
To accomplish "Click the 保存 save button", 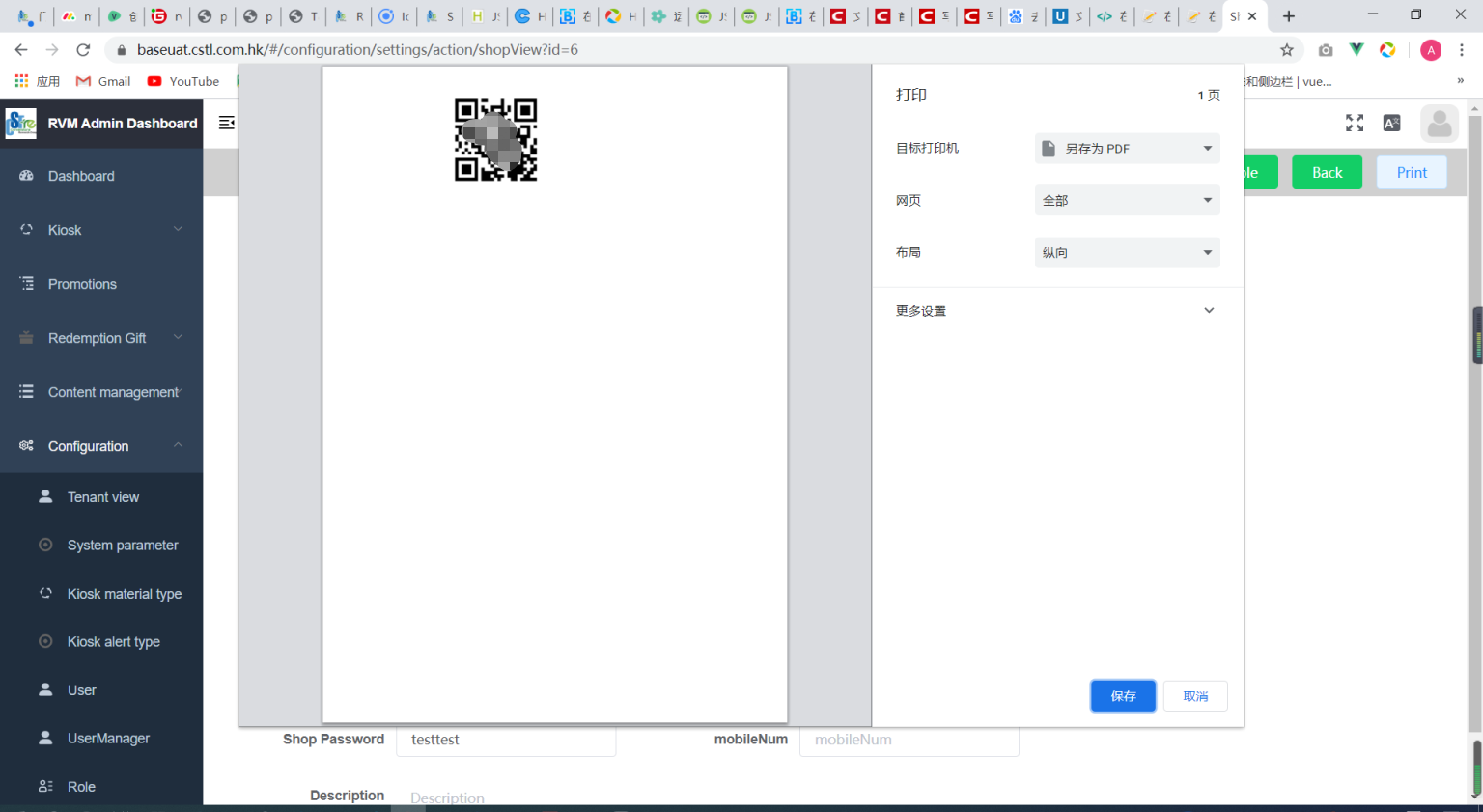I will click(1123, 696).
